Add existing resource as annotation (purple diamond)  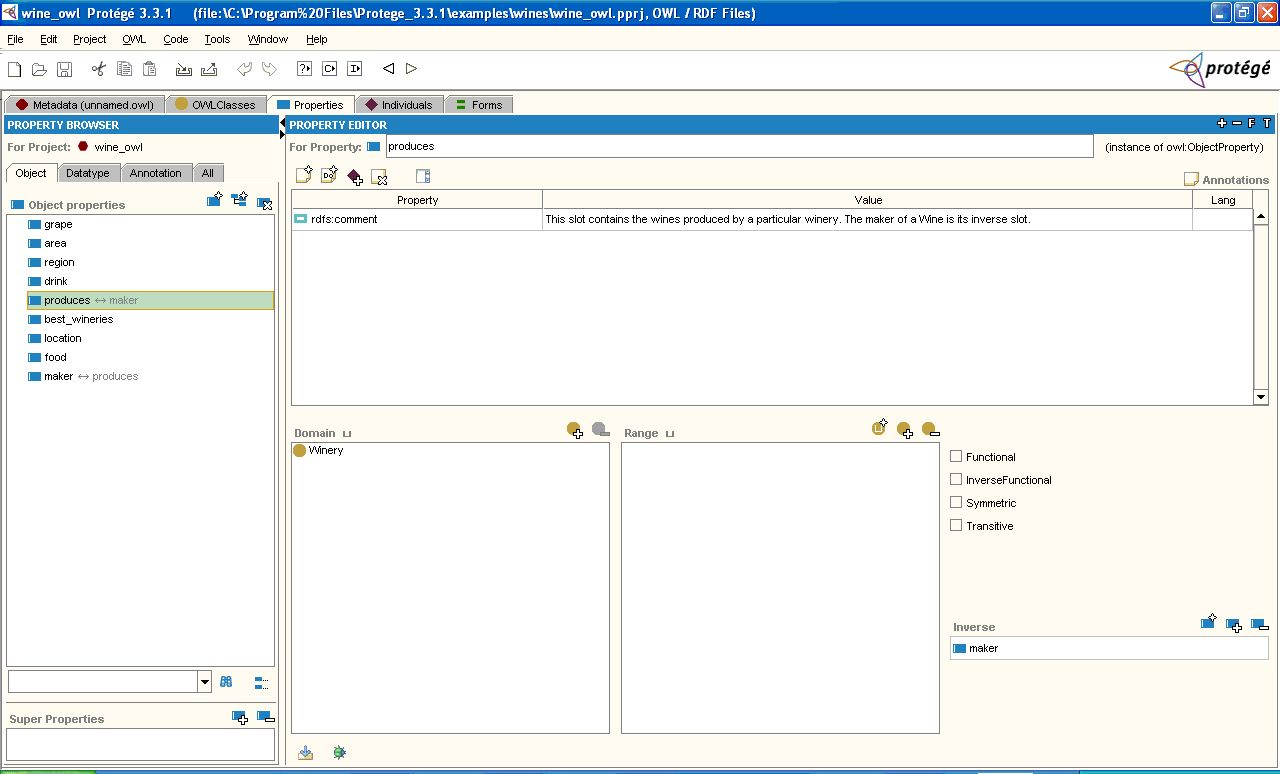click(354, 177)
